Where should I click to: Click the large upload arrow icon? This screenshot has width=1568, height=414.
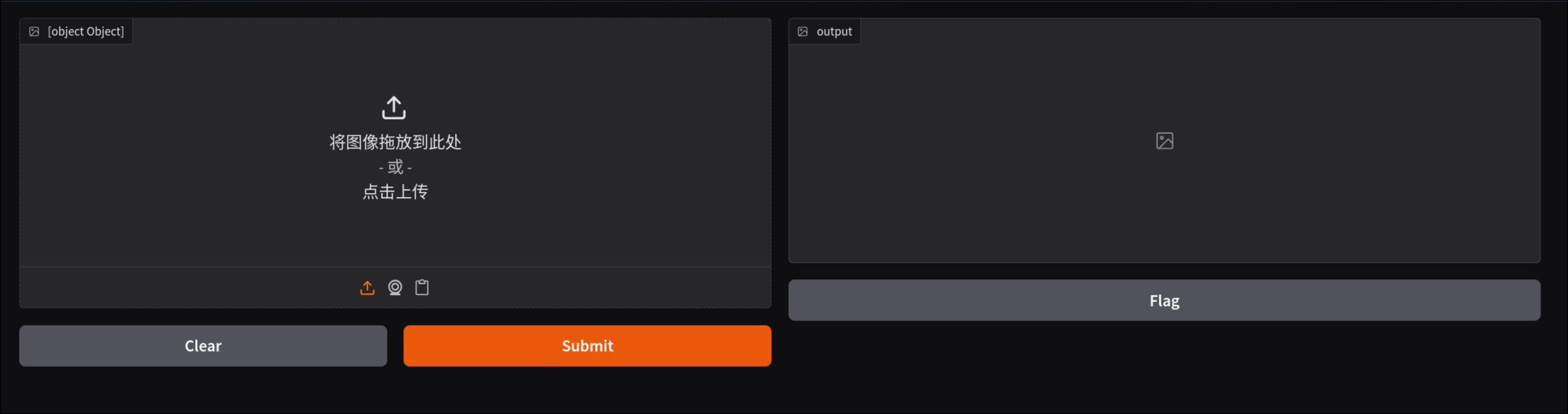(394, 108)
